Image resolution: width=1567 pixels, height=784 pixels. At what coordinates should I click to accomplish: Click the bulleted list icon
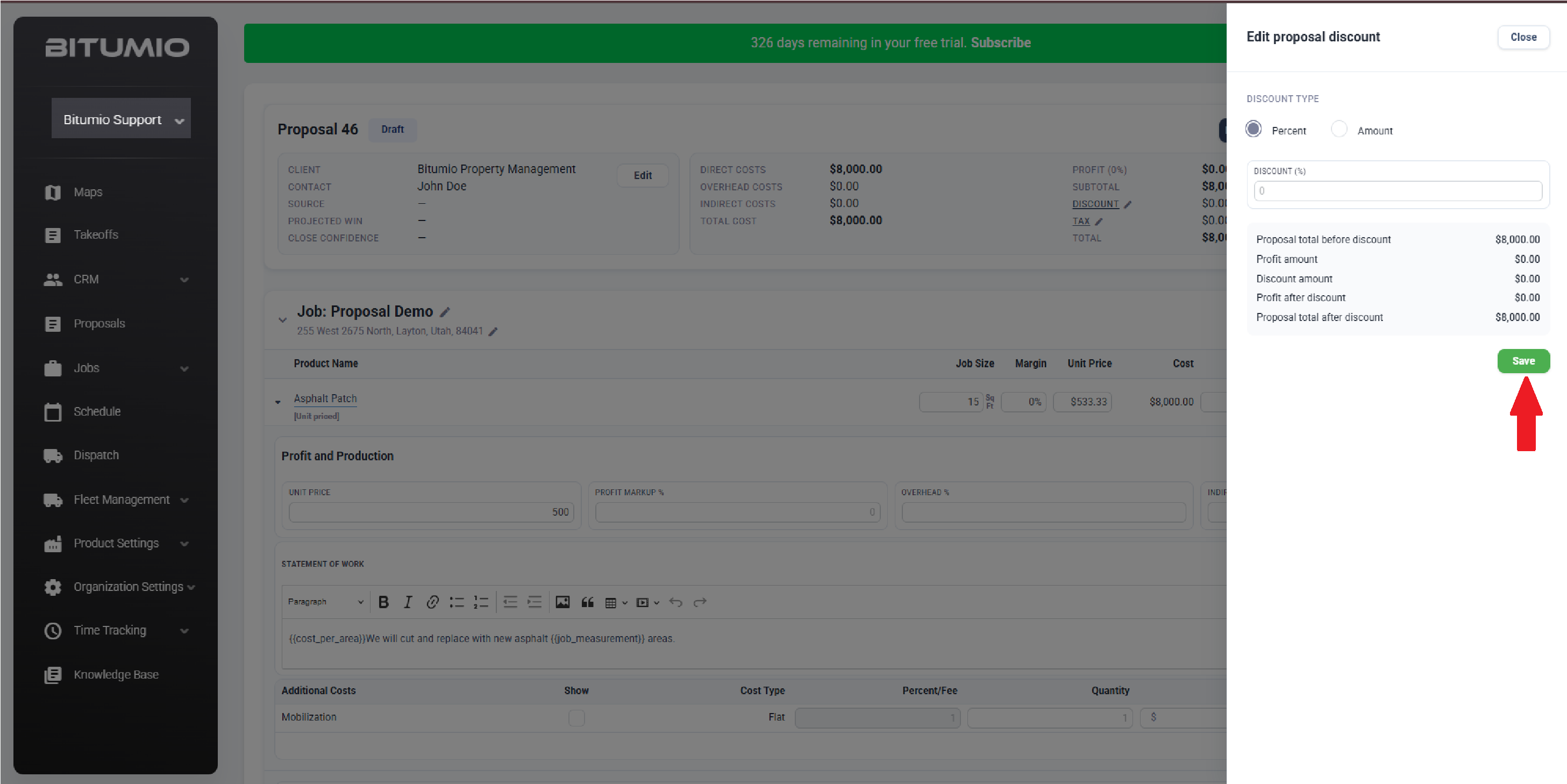456,602
